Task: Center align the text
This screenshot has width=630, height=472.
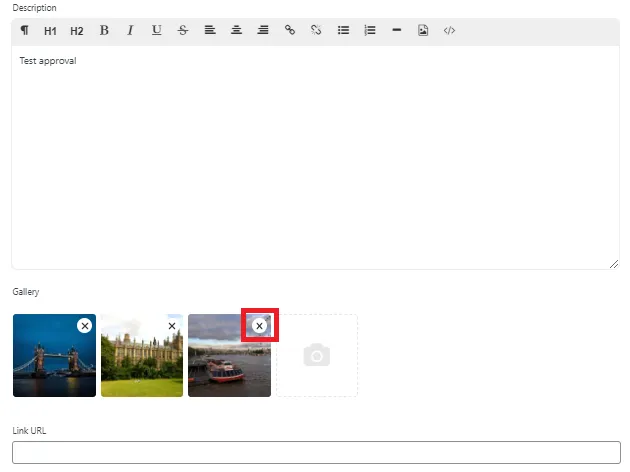Action: 237,31
